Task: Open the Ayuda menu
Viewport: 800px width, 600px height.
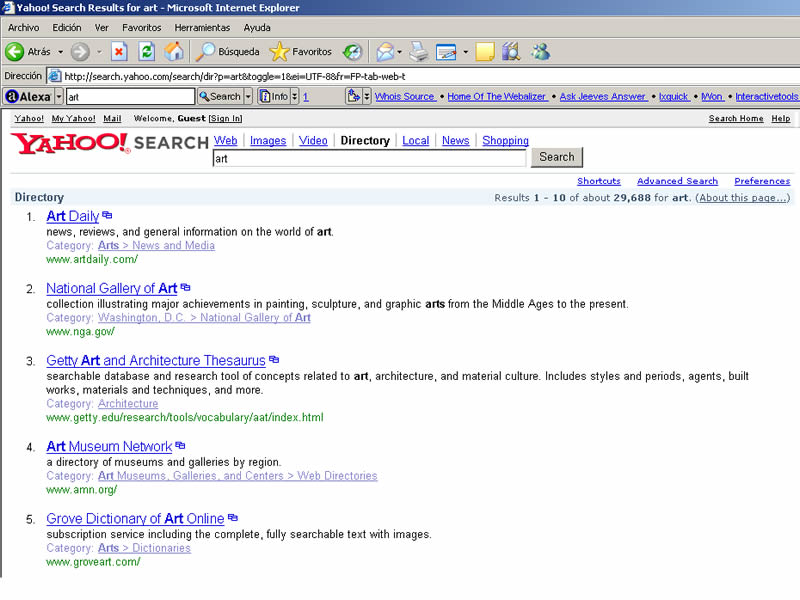Action: pos(257,28)
